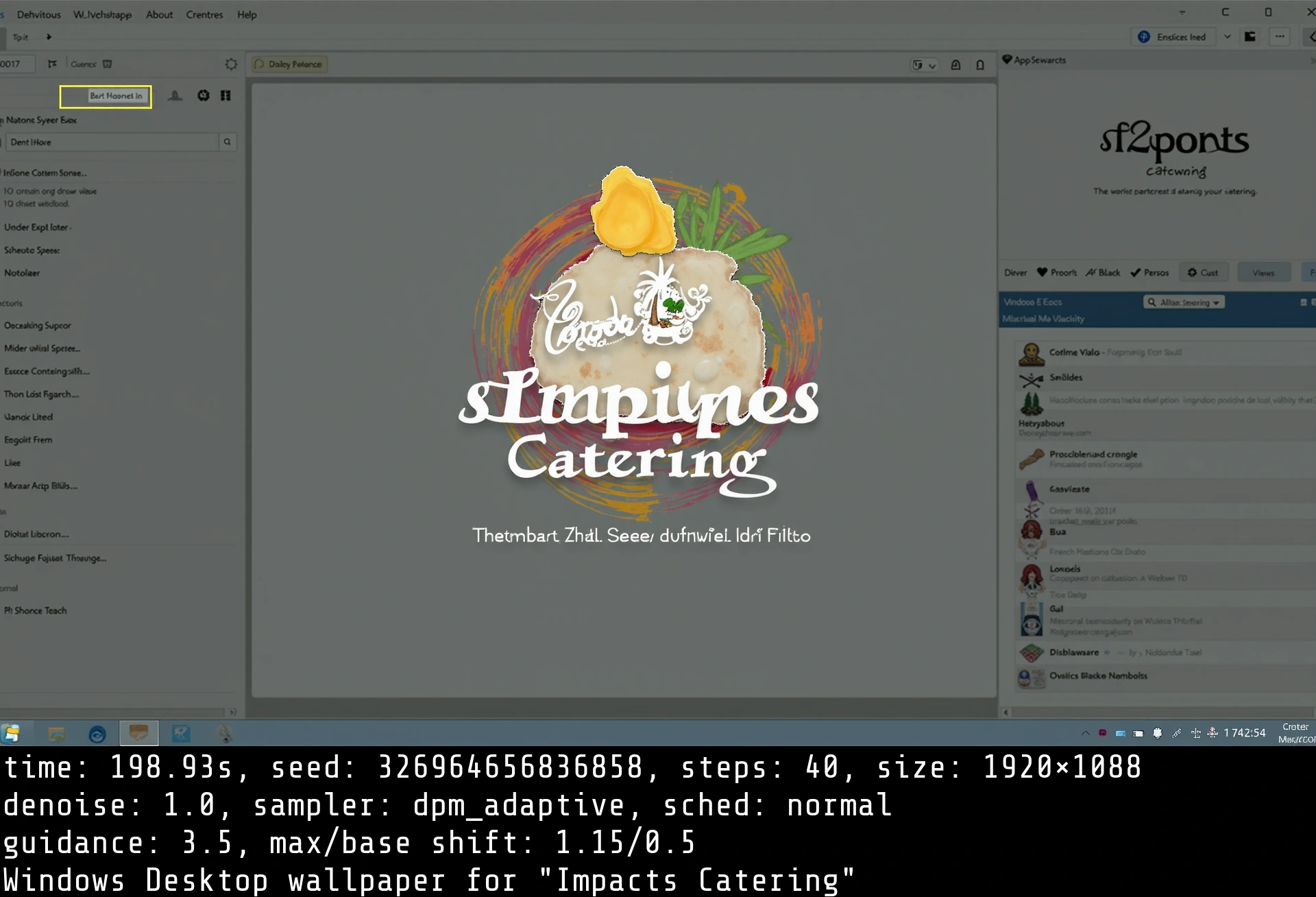Screen dimensions: 1316x897
Task: Open the settings gear icon
Action: [x=231, y=64]
